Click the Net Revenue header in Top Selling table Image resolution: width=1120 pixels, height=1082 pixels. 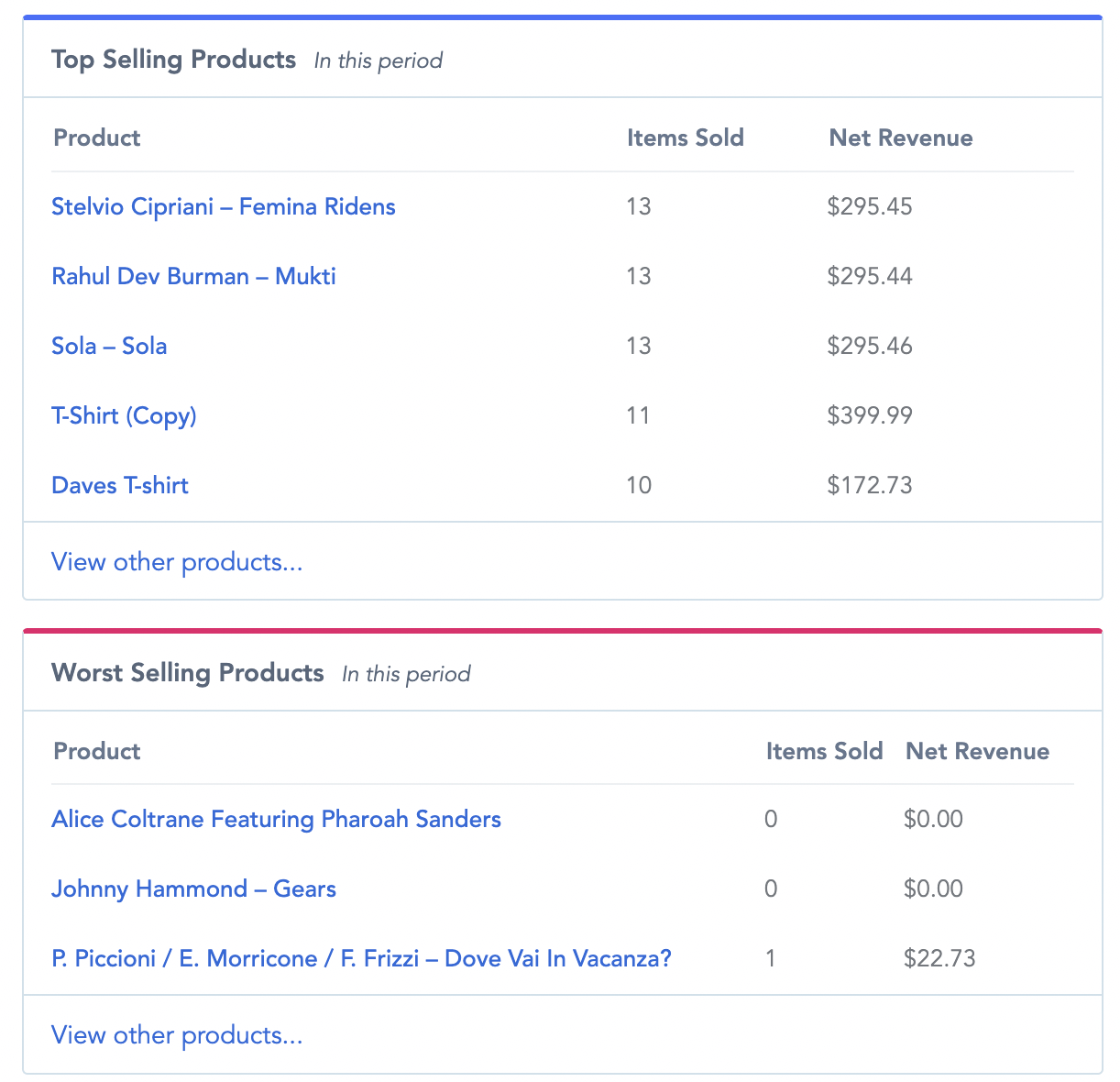pyautogui.click(x=900, y=138)
